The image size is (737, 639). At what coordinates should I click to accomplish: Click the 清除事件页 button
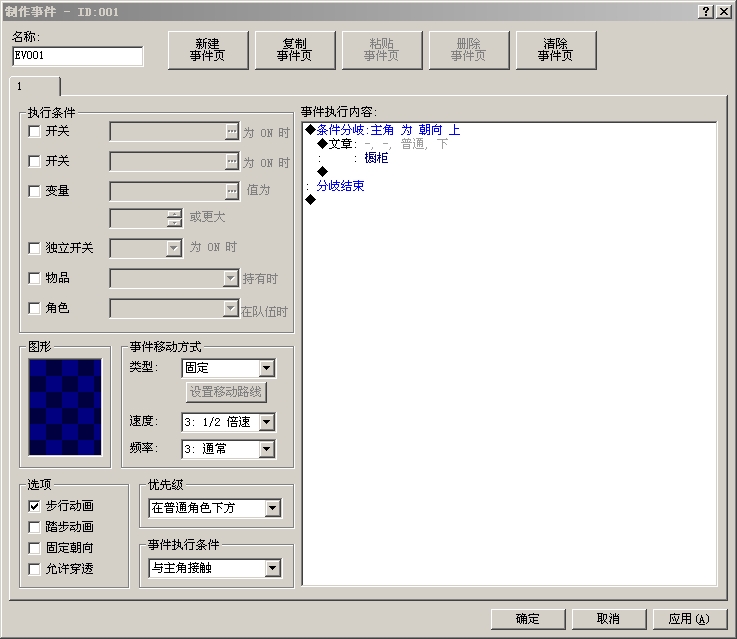pyautogui.click(x=556, y=50)
